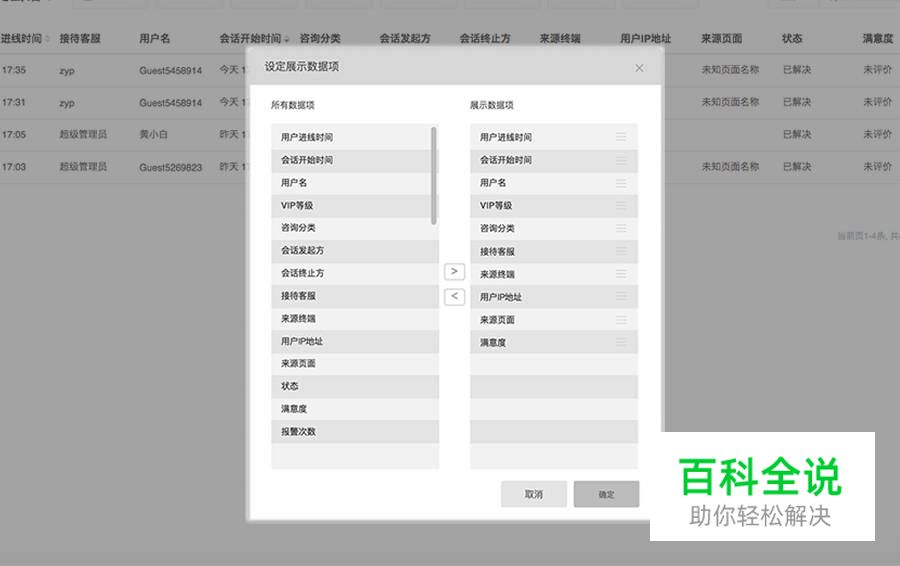Select 状态 in the all data items list
Screen dimensions: 900x566
coord(355,386)
